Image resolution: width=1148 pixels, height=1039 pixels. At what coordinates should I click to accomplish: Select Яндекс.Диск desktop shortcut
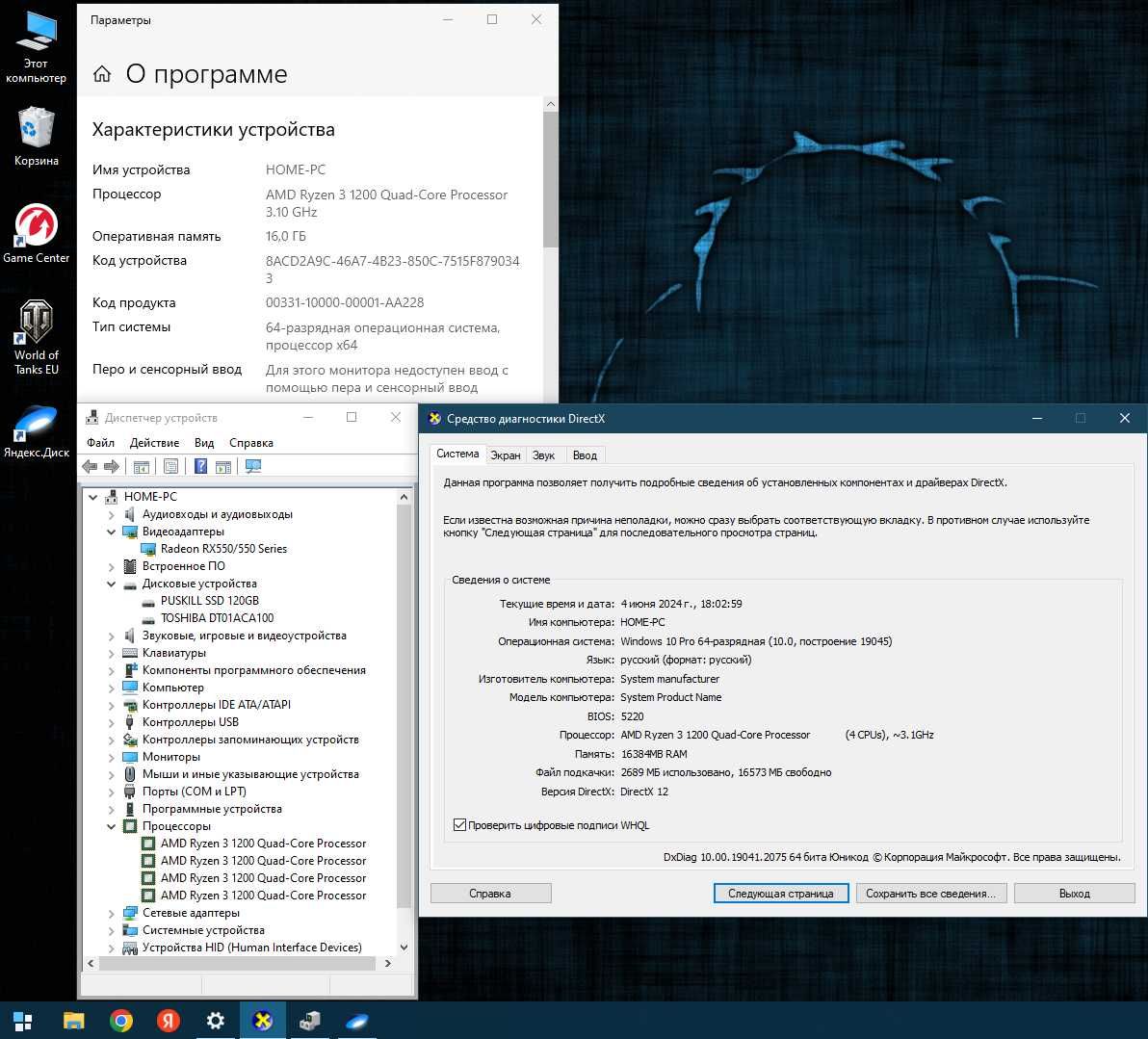36,432
